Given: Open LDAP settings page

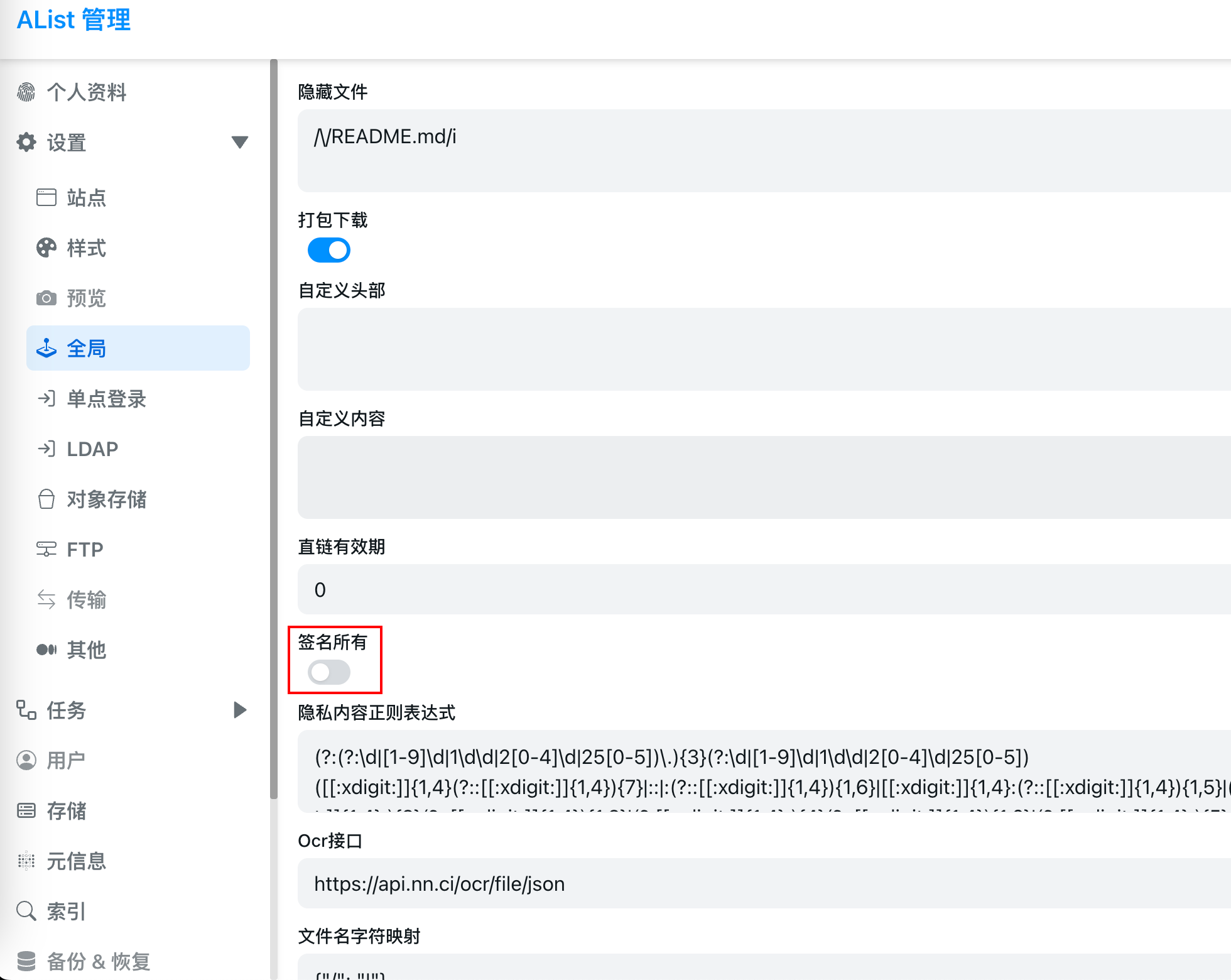Looking at the screenshot, I should (x=138, y=449).
